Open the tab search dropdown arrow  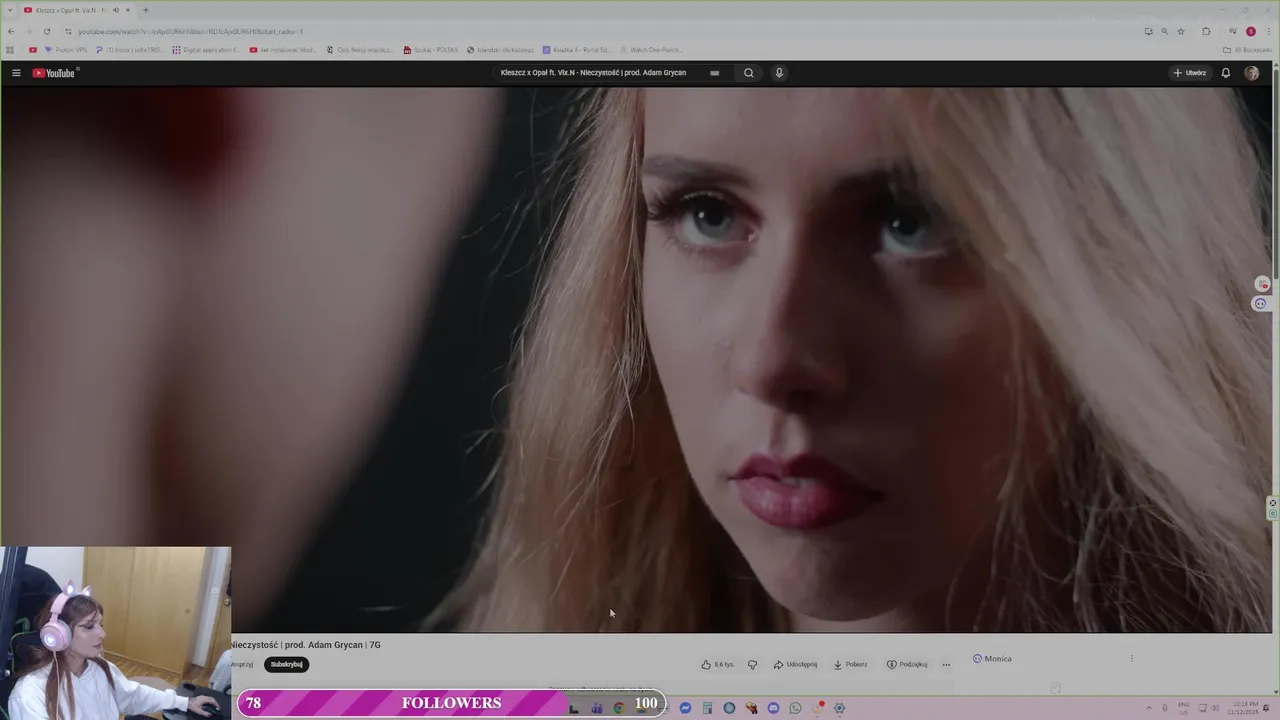coord(11,10)
